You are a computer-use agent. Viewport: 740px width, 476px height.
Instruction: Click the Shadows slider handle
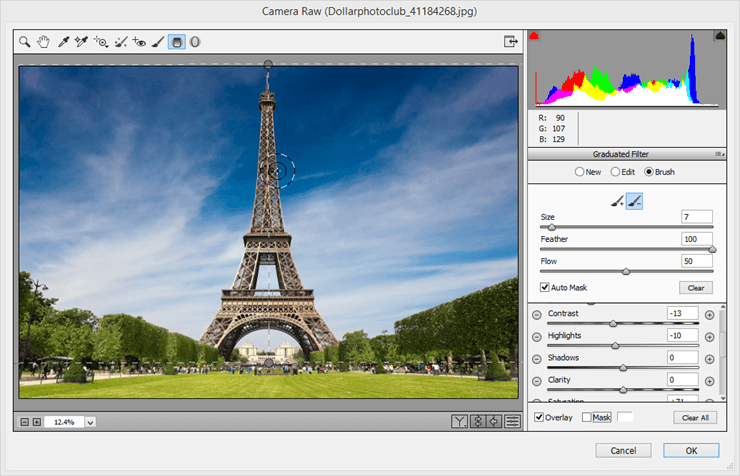coord(623,368)
